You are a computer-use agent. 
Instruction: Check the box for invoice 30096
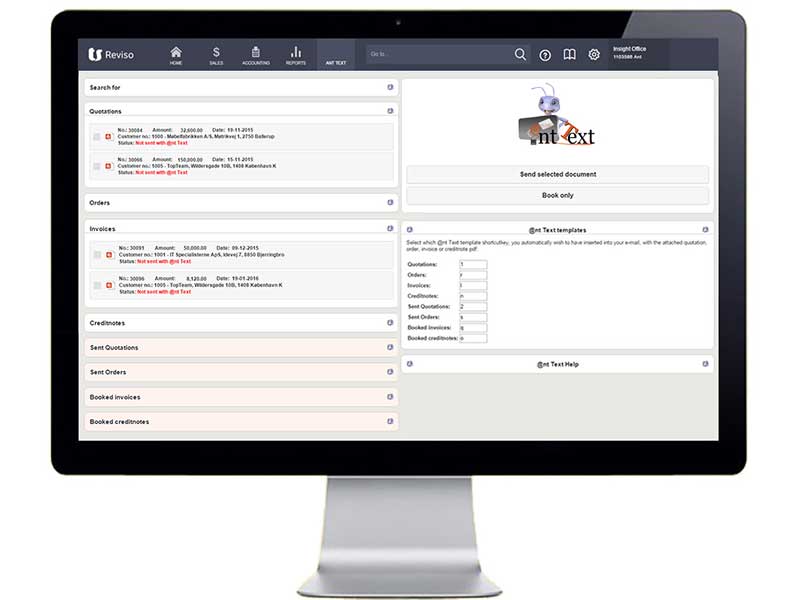97,285
